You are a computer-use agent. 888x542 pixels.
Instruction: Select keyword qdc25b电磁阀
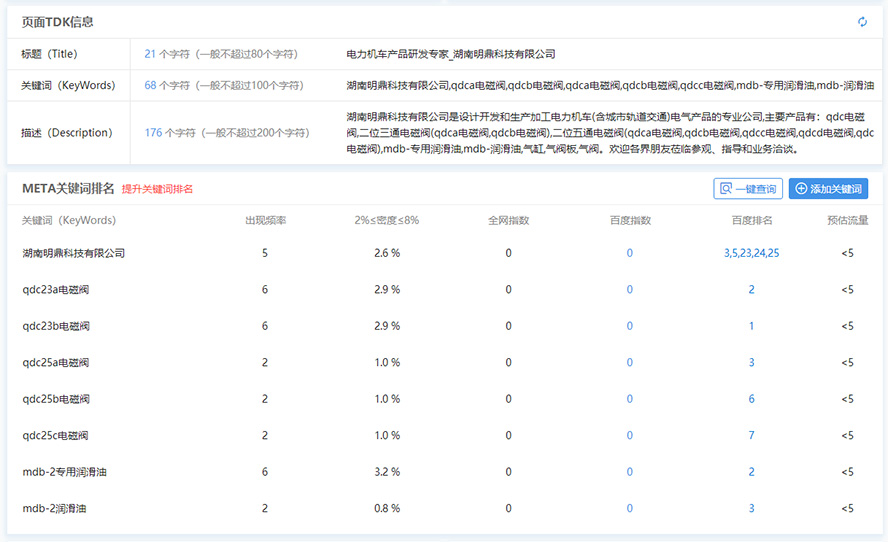(56, 399)
